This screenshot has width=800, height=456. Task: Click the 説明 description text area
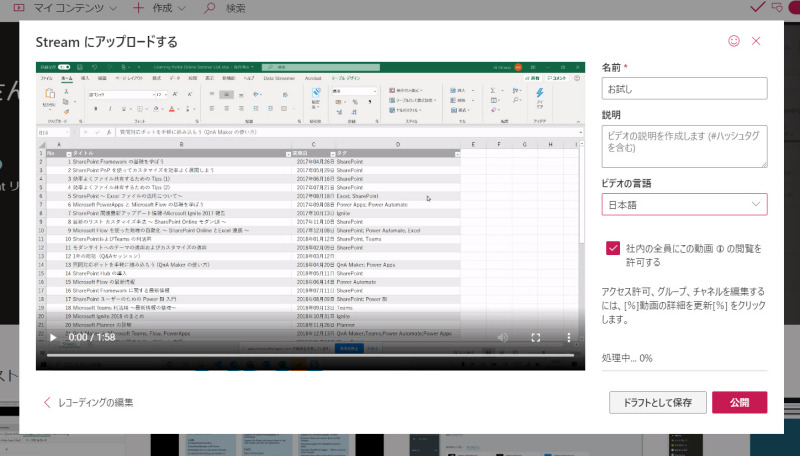click(684, 146)
